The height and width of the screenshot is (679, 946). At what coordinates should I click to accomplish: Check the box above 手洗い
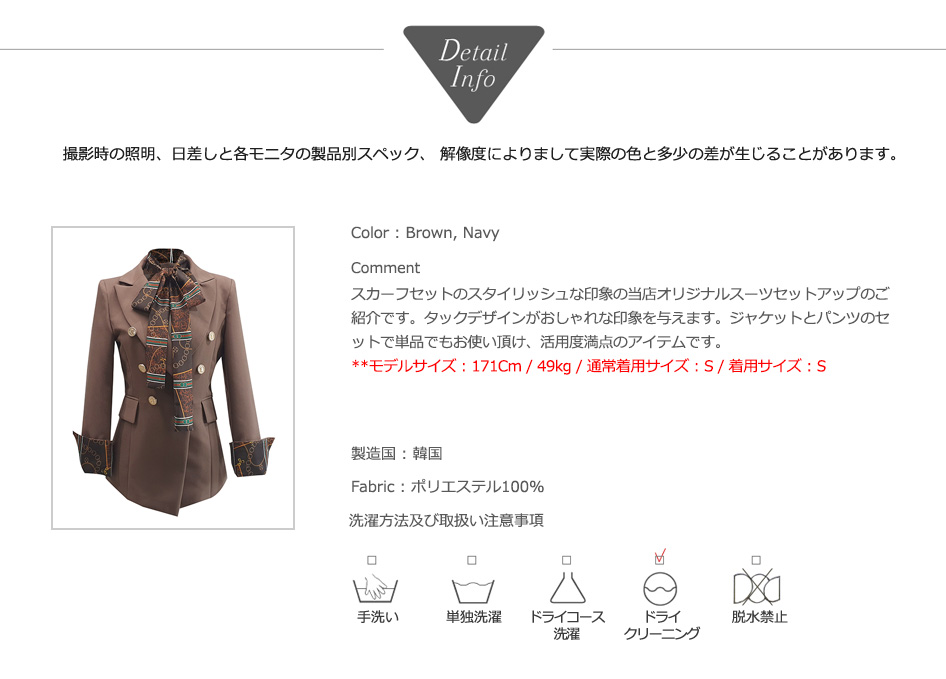pyautogui.click(x=372, y=560)
